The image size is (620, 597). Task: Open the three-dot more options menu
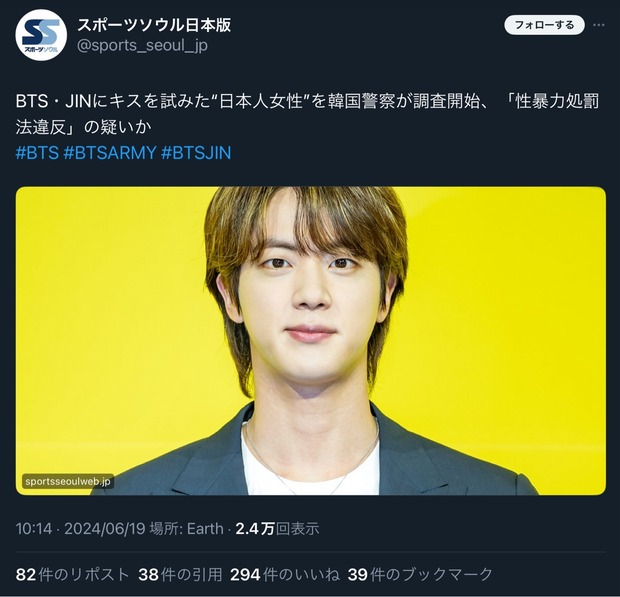[x=599, y=25]
